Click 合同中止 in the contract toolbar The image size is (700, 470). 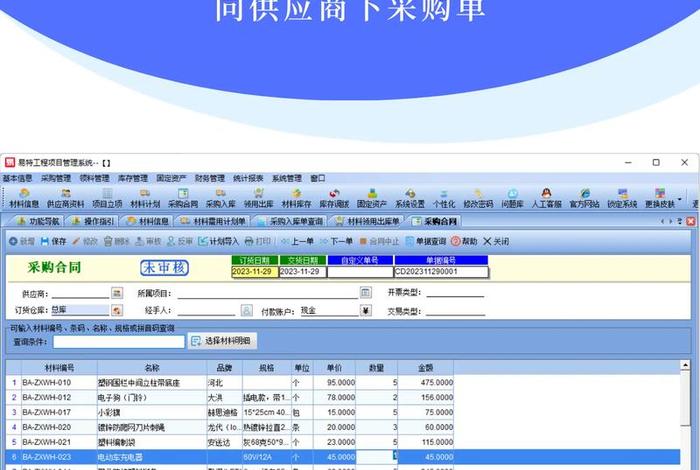379,241
